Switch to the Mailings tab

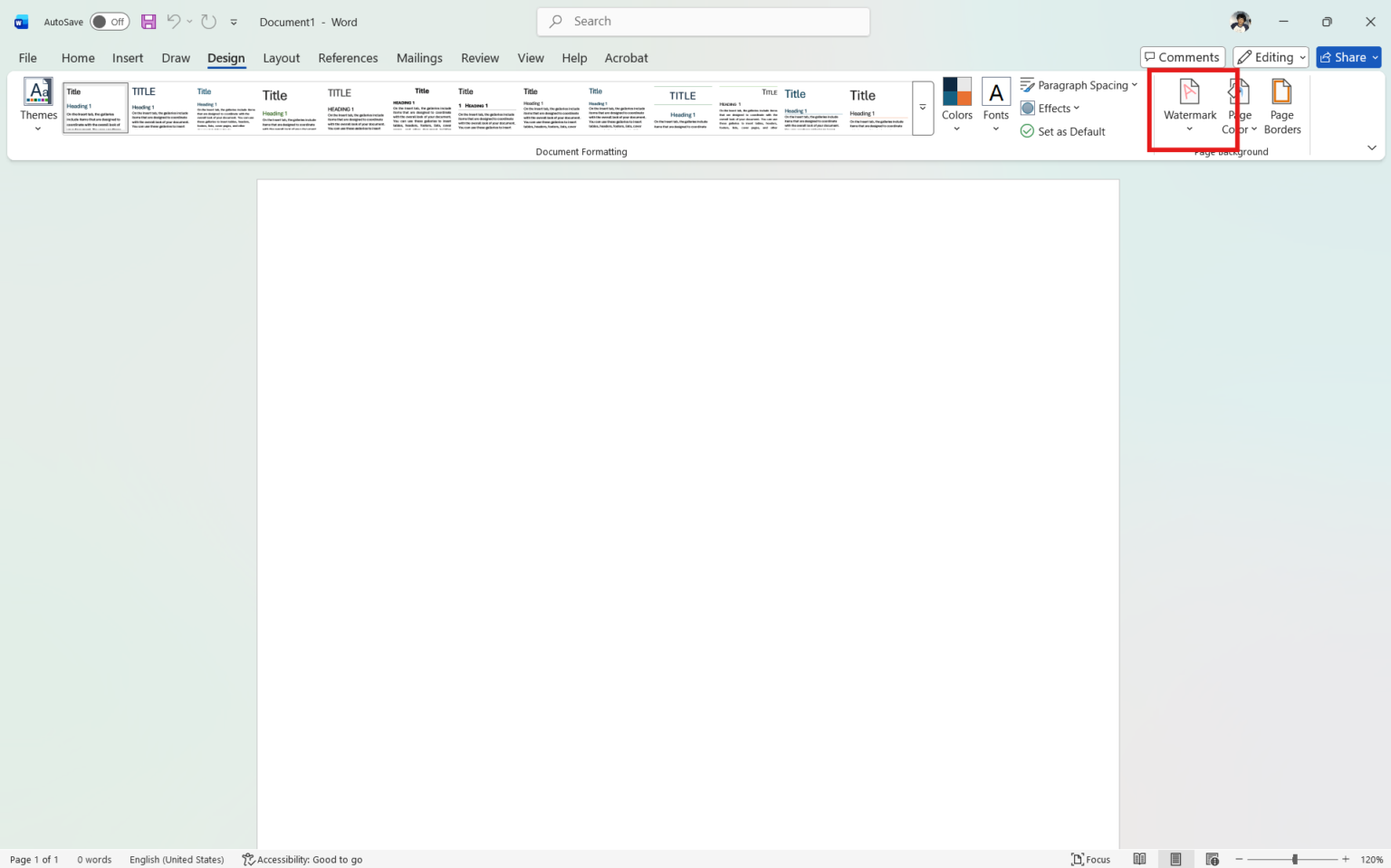click(x=419, y=58)
